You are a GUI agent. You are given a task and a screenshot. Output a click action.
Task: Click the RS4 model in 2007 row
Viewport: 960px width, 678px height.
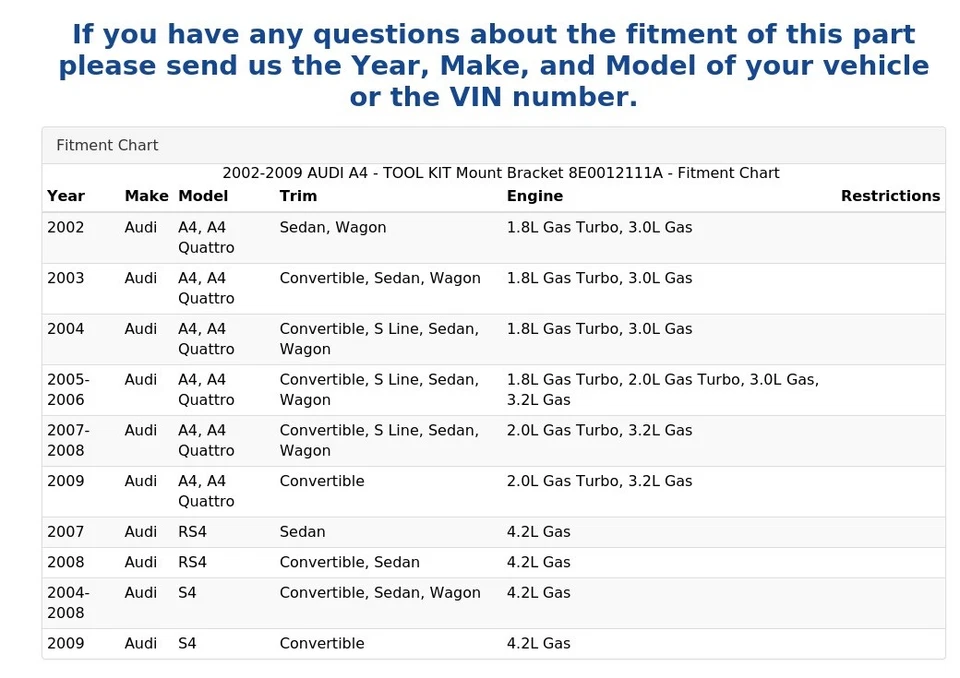[x=192, y=532]
